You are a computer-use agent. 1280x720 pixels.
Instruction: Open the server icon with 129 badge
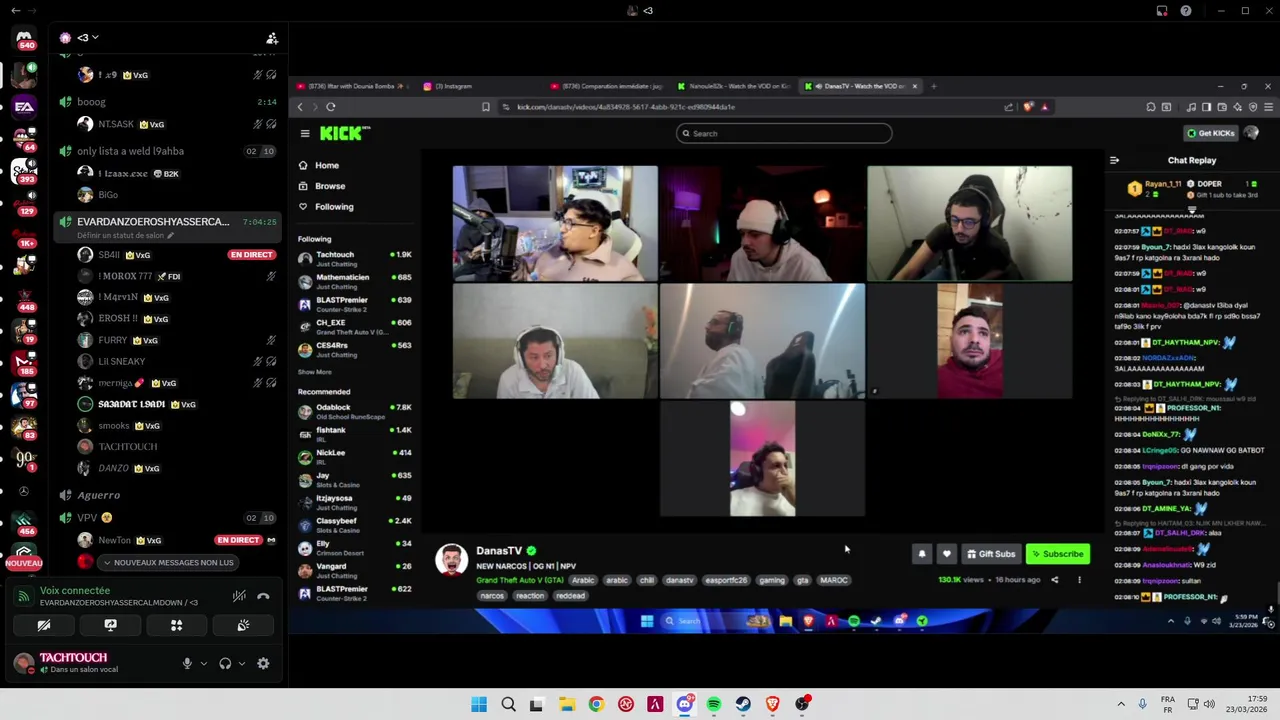coord(24,202)
